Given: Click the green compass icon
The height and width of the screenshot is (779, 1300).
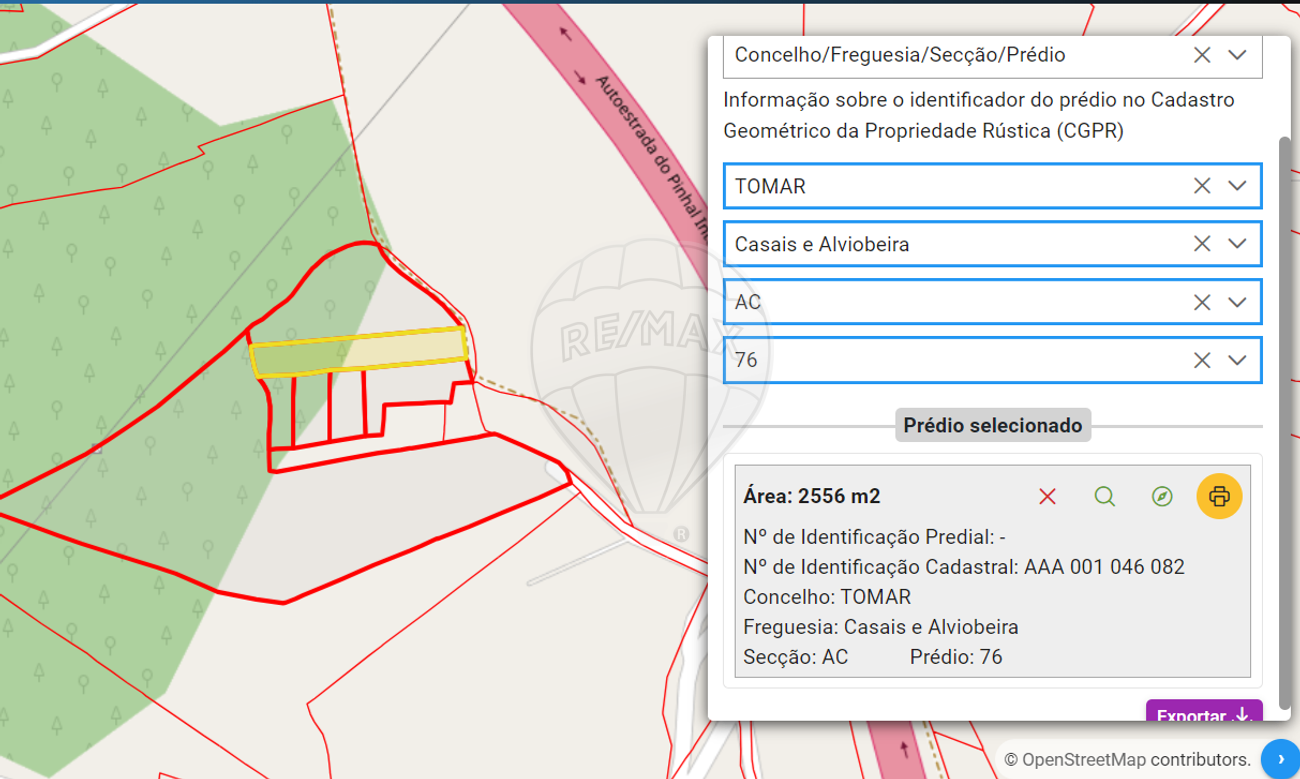Looking at the screenshot, I should click(x=1162, y=496).
